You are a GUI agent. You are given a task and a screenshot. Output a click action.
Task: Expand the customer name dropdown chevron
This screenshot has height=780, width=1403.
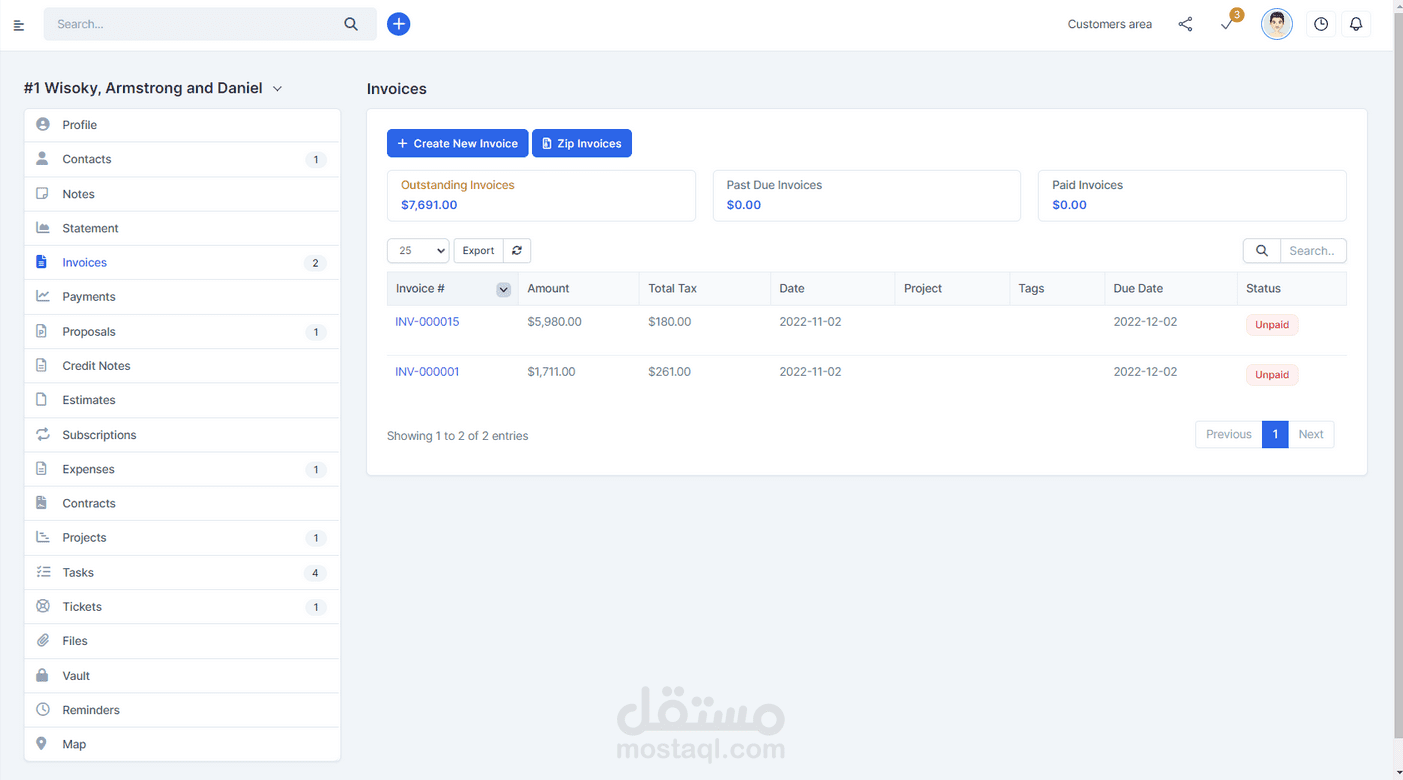(277, 89)
